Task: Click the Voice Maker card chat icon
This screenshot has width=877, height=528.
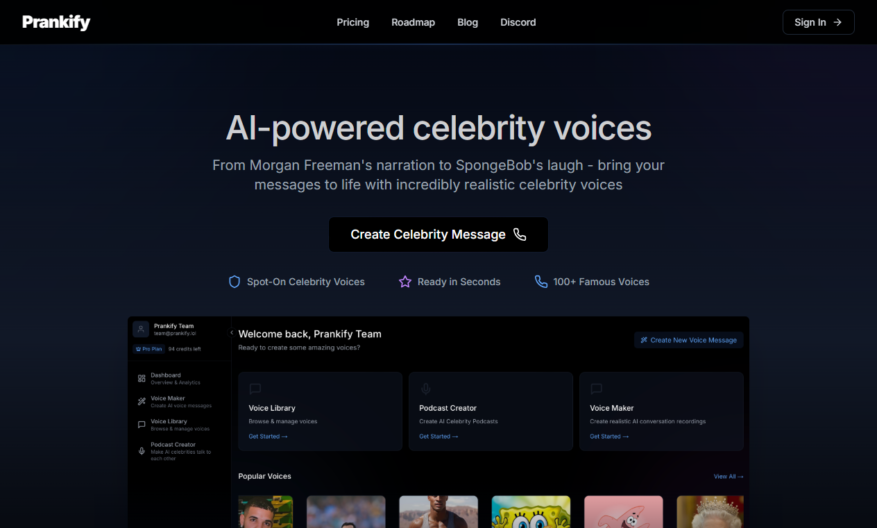Action: click(596, 389)
